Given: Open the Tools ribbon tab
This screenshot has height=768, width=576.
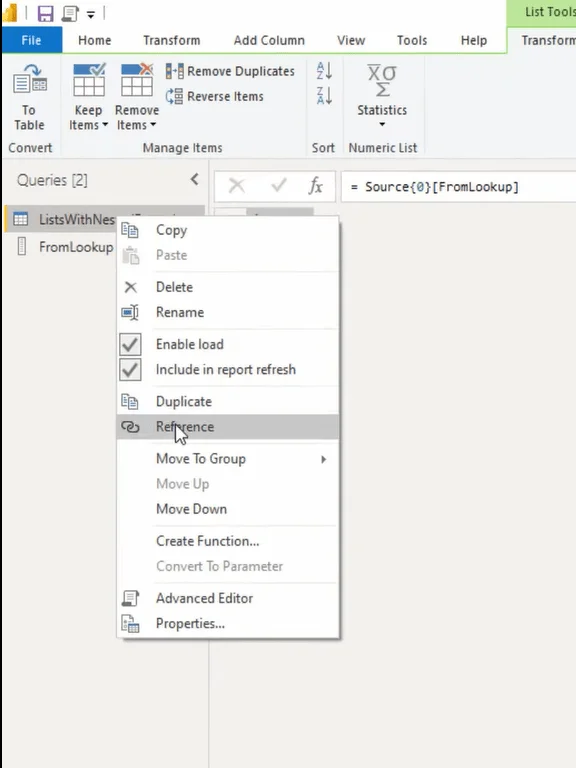Looking at the screenshot, I should coord(412,40).
